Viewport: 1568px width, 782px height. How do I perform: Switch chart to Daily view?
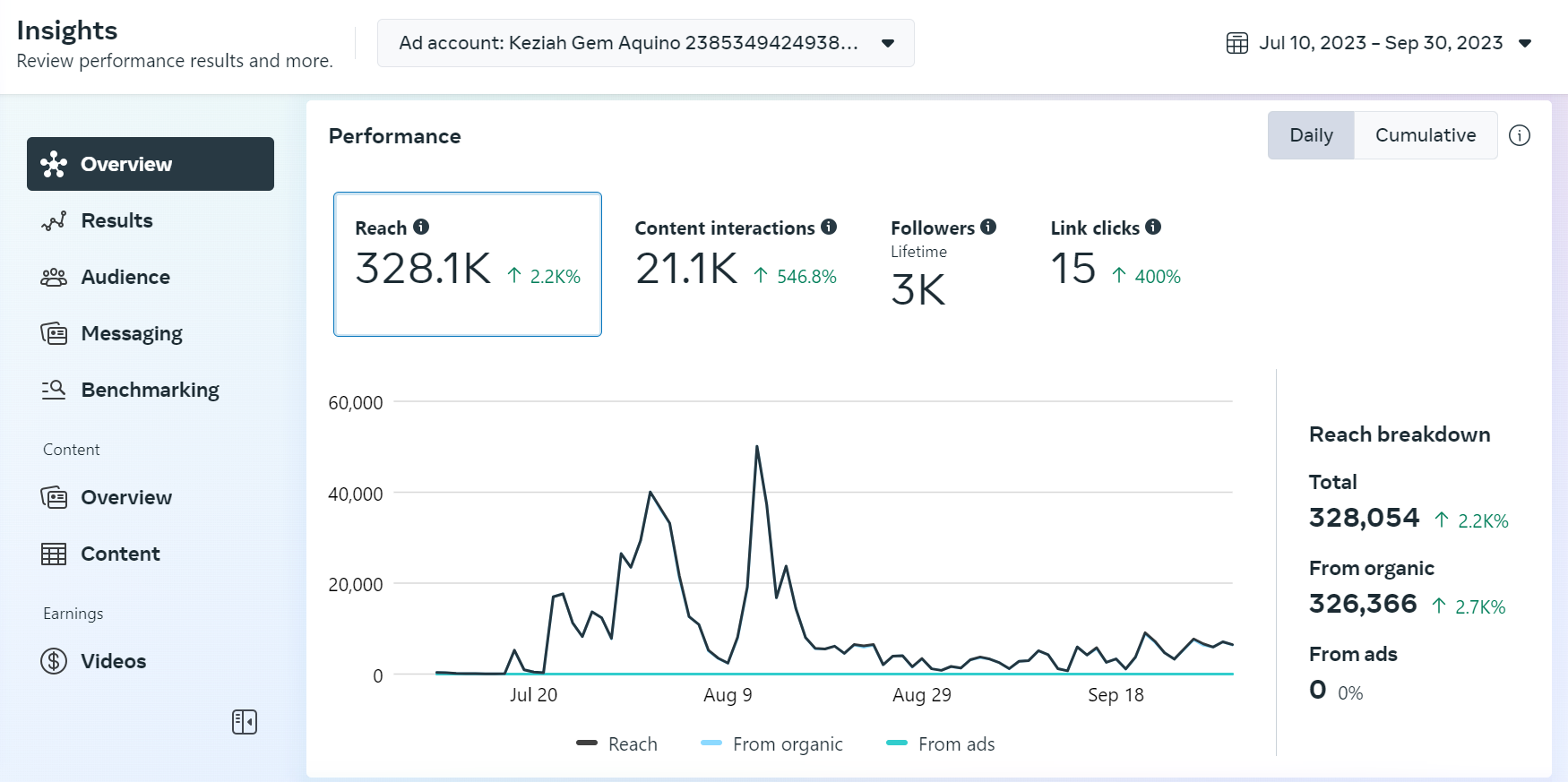(1311, 135)
